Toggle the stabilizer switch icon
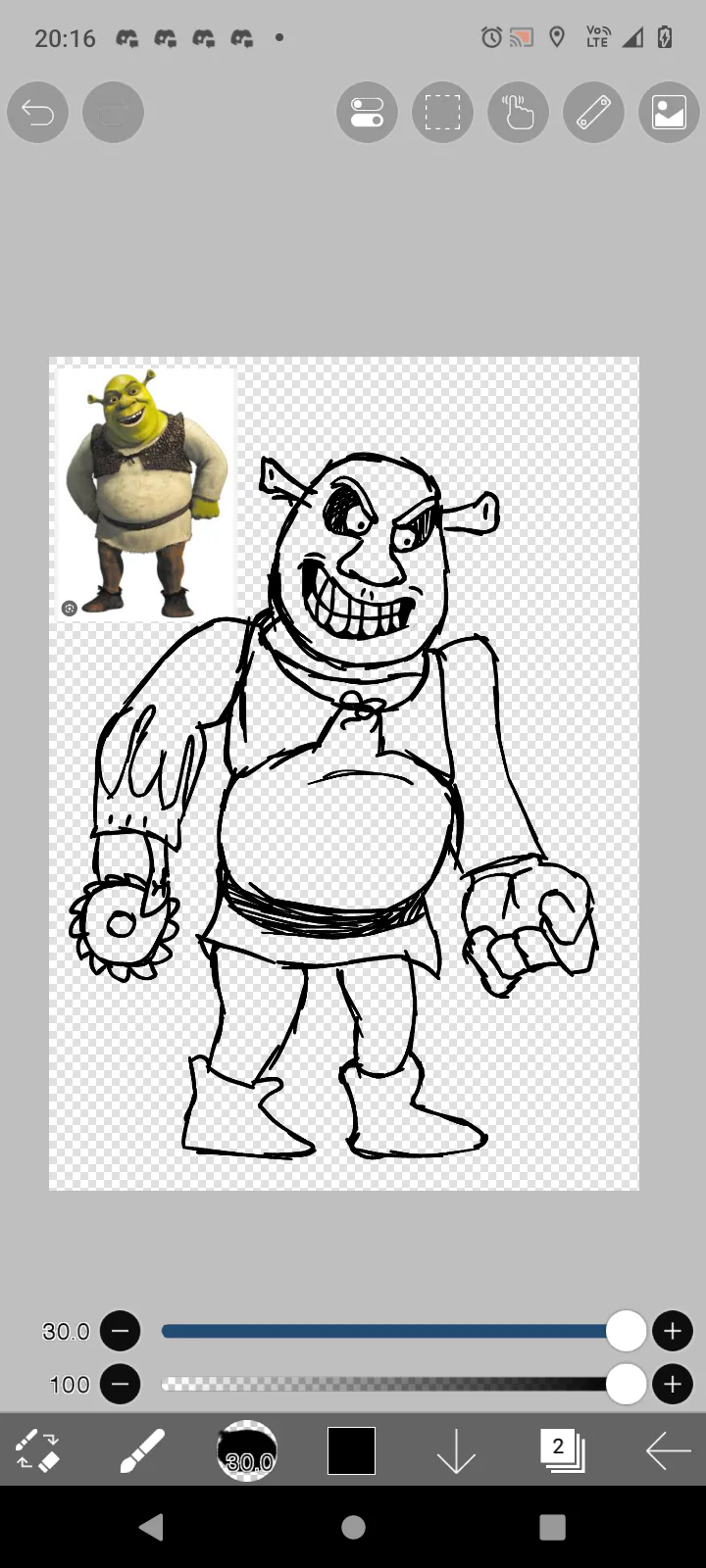706x1568 pixels. [x=367, y=112]
